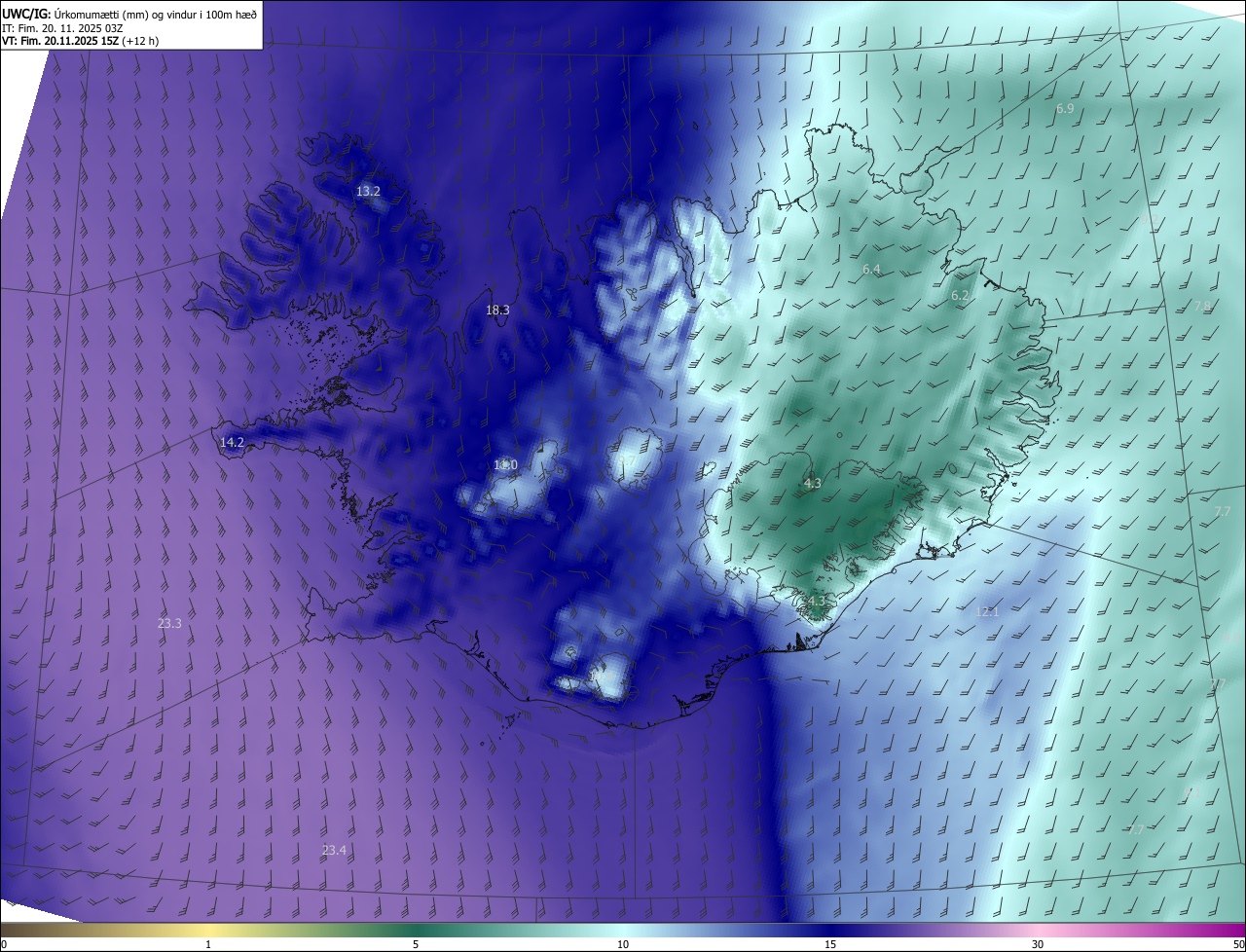This screenshot has height=952, width=1246.
Task: Click the 0 tick label on the color scale
Action: click(x=4, y=944)
